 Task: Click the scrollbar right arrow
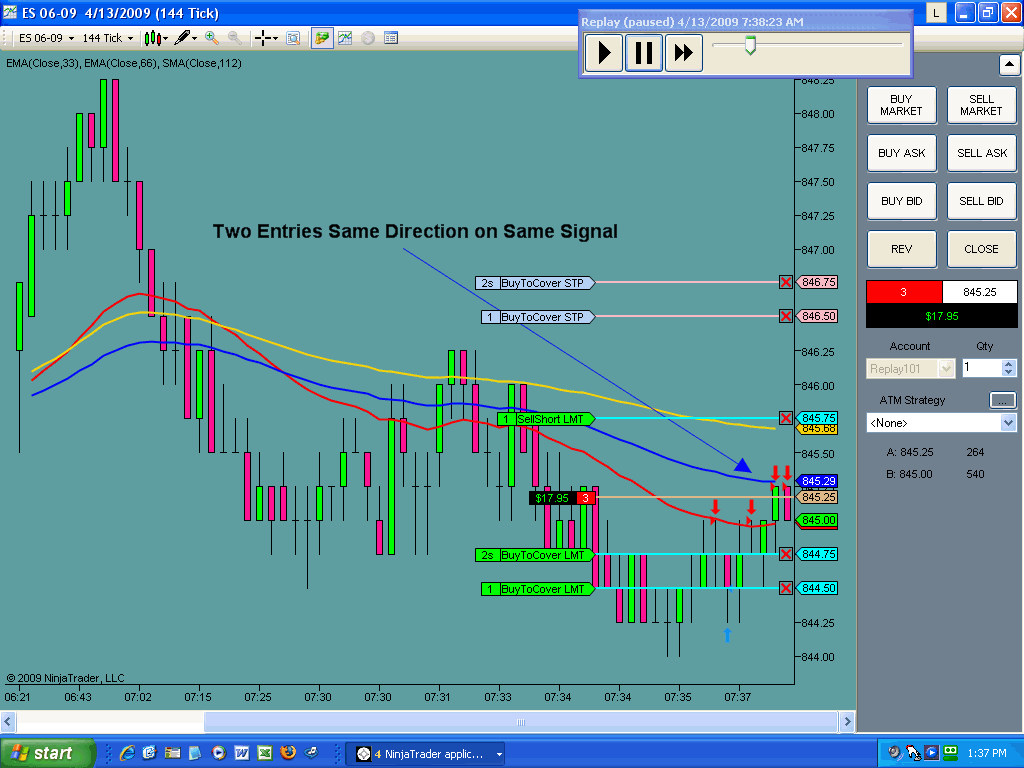(x=847, y=722)
